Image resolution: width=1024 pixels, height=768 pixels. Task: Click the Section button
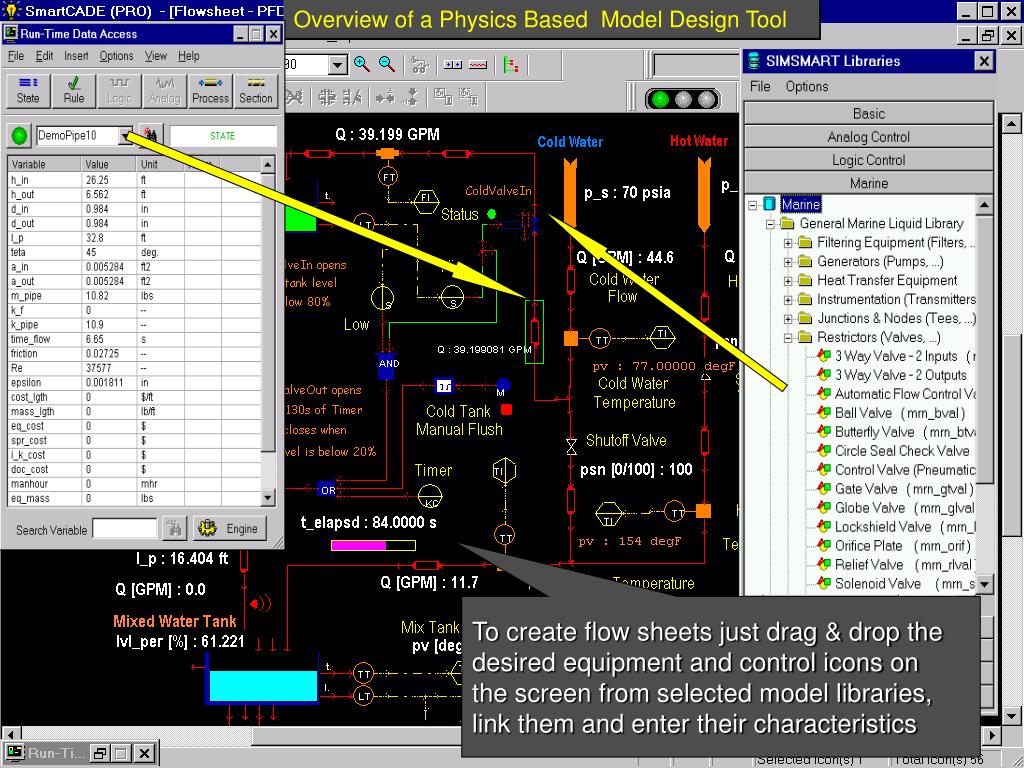(x=255, y=91)
